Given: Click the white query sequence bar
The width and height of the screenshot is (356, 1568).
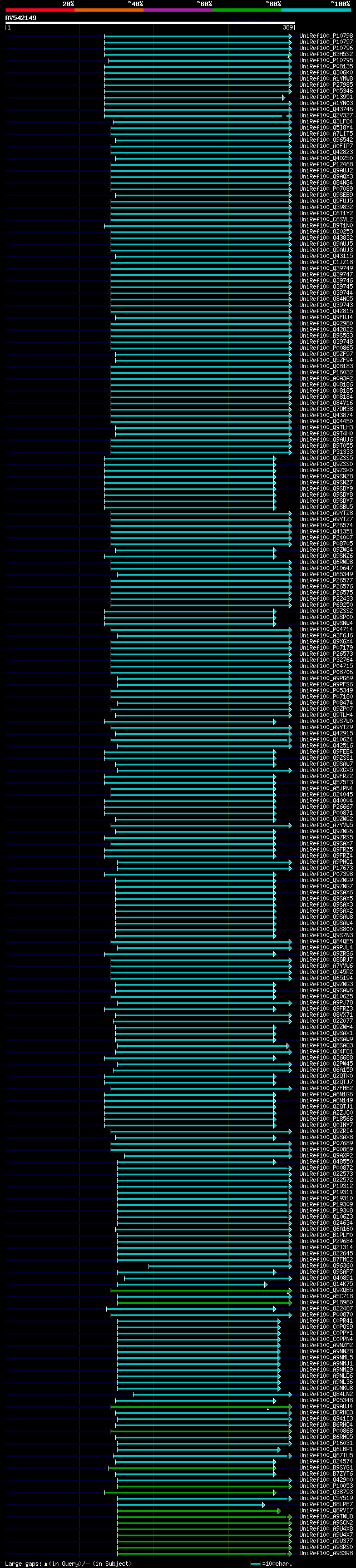Looking at the screenshot, I should 150,22.
